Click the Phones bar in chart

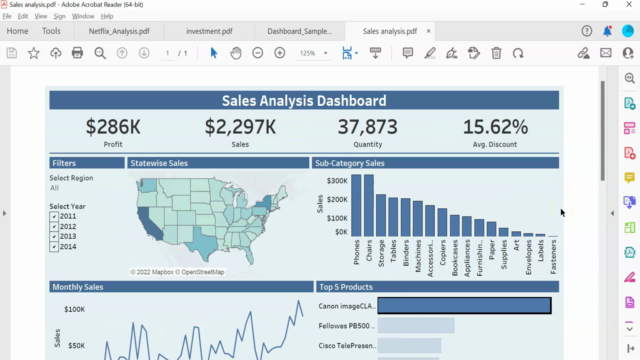pyautogui.click(x=356, y=205)
